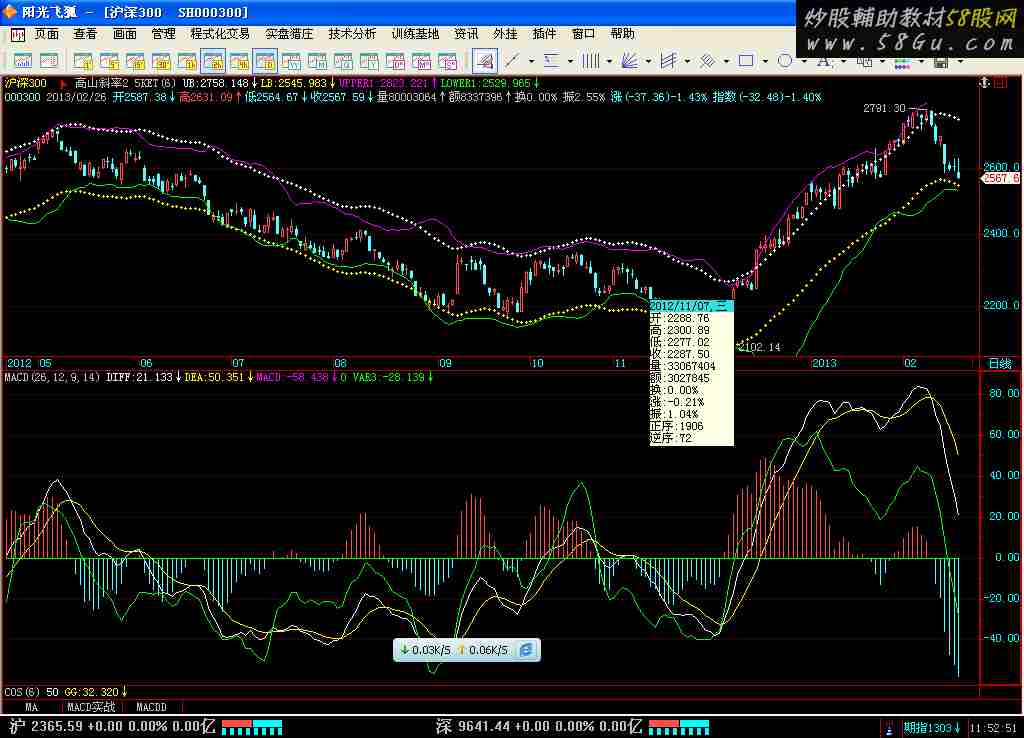Select the yearly Y period chart icon
This screenshot has width=1024, height=738.
pos(370,61)
